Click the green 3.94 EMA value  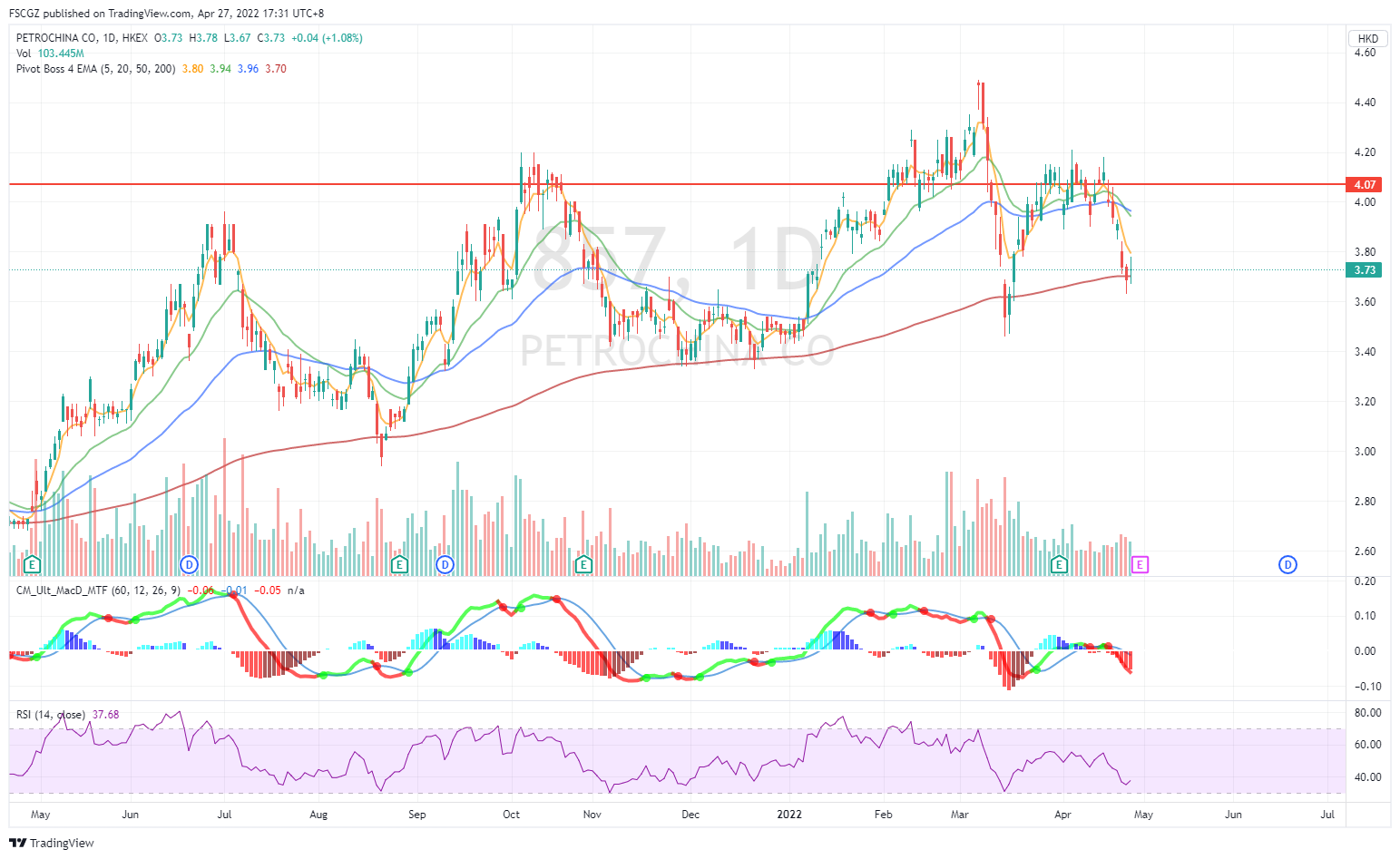(220, 69)
